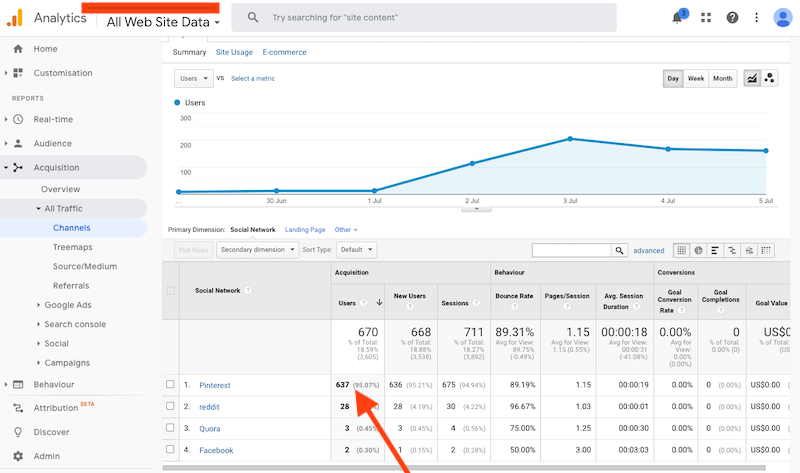Open the Source/Medium report
Image resolution: width=800 pixels, height=473 pixels.
(85, 266)
